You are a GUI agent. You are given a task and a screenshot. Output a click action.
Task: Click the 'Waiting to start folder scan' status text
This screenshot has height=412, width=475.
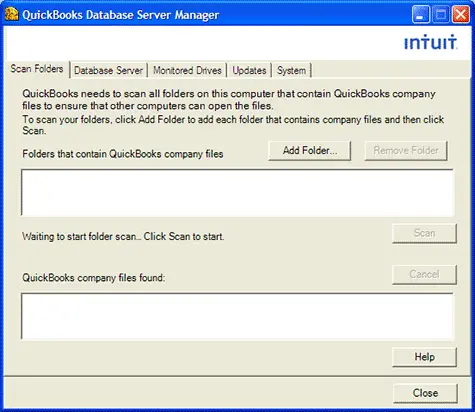point(123,237)
